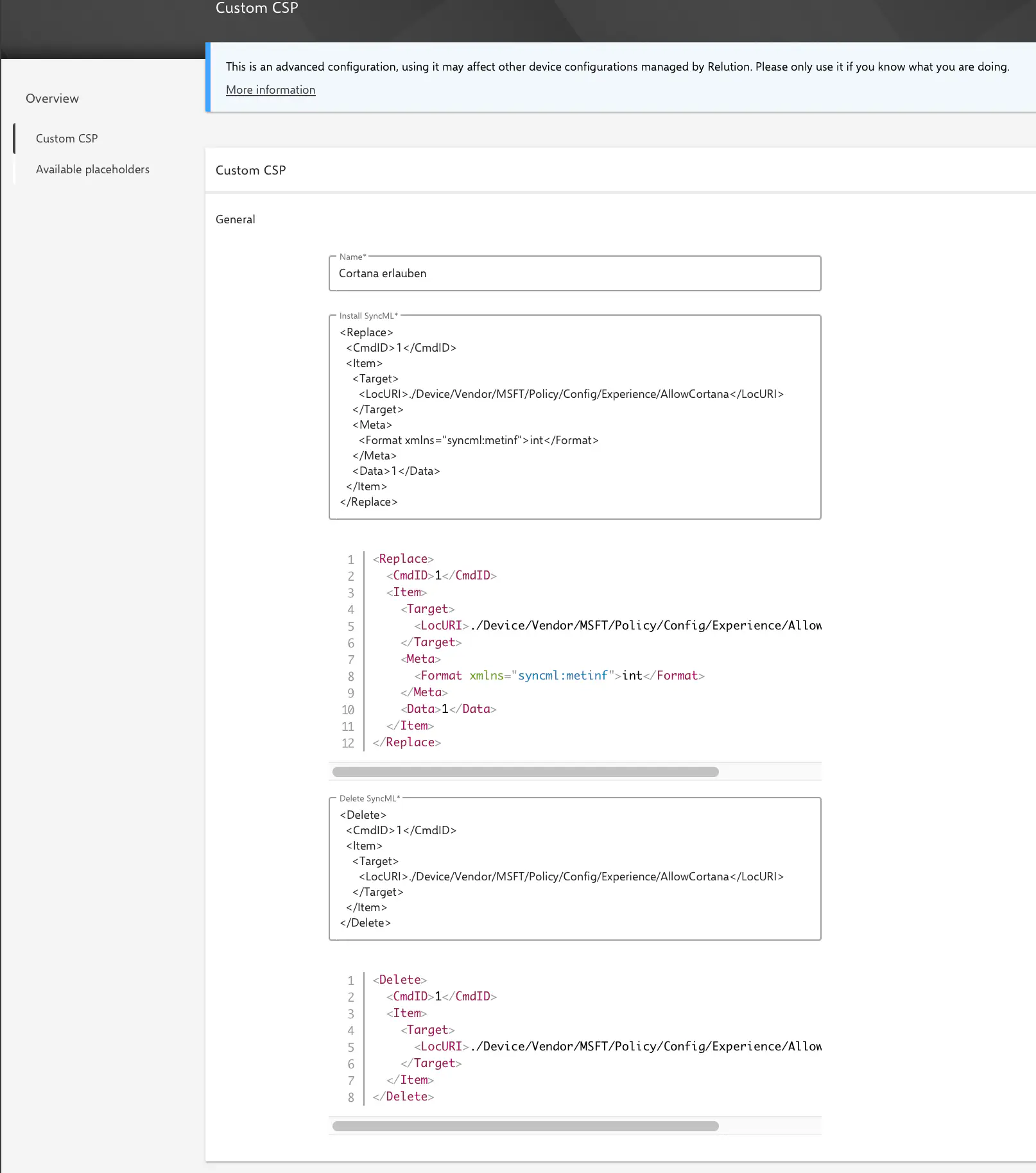Select "Custom CSP" in the sidebar
1036x1173 pixels.
click(x=66, y=139)
